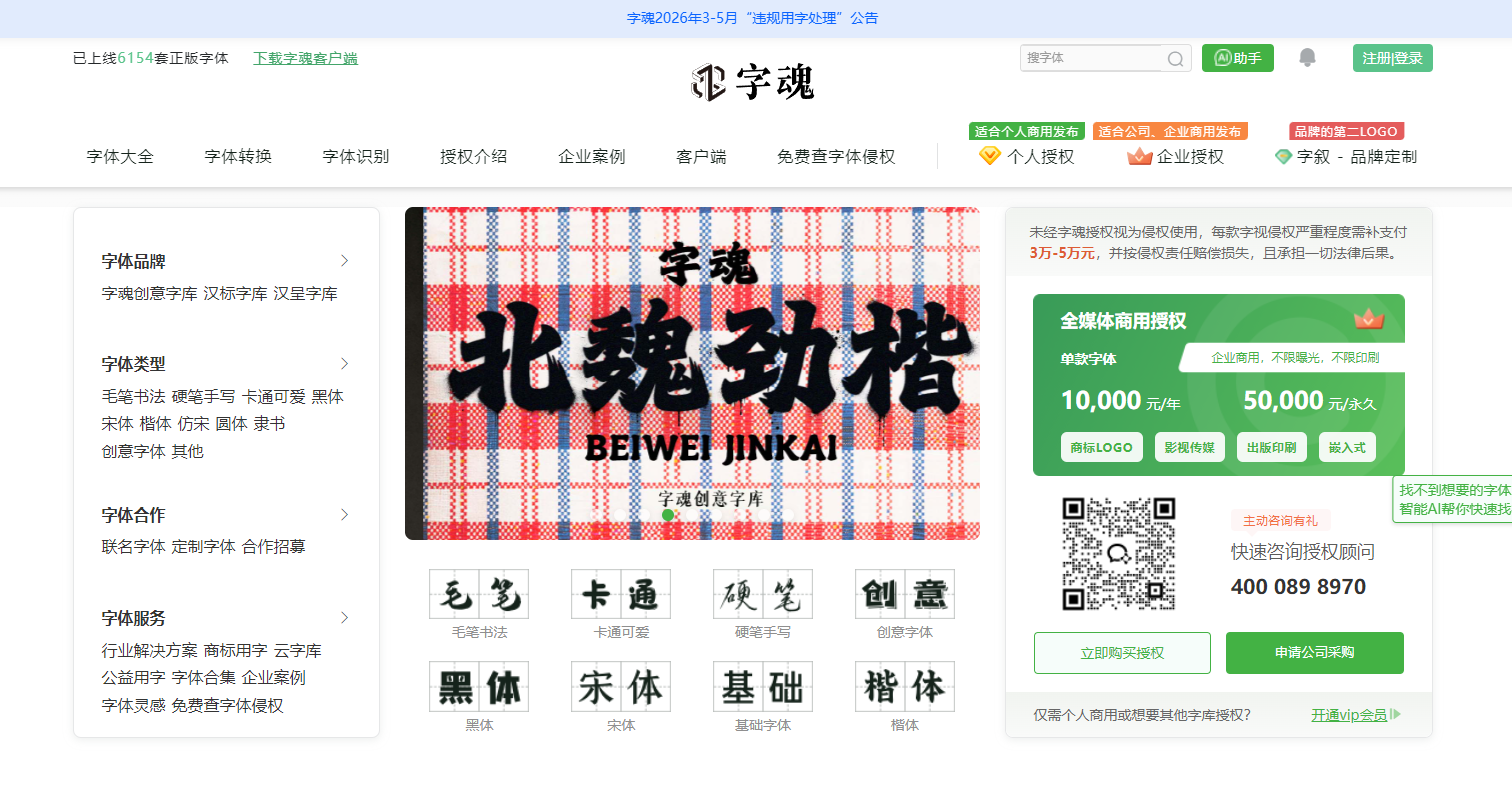Click the 立即购买授权 button
Screen dimensions: 1512x791
(x=1122, y=653)
